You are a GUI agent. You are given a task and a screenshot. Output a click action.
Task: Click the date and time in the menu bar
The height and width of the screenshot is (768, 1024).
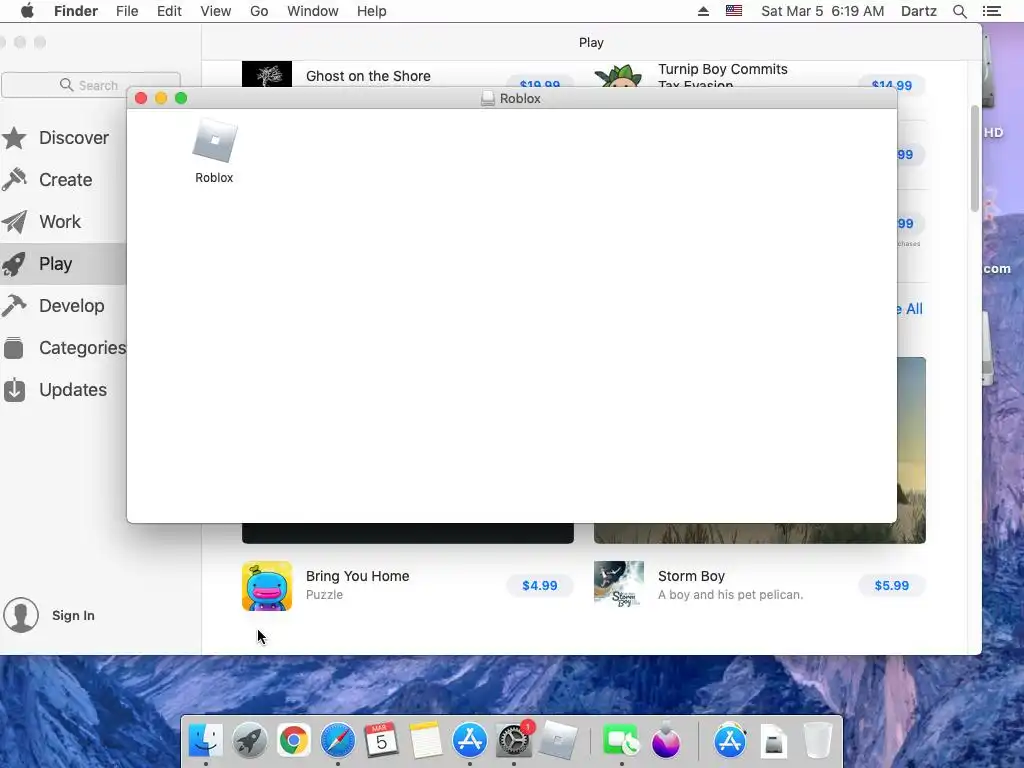(x=823, y=11)
